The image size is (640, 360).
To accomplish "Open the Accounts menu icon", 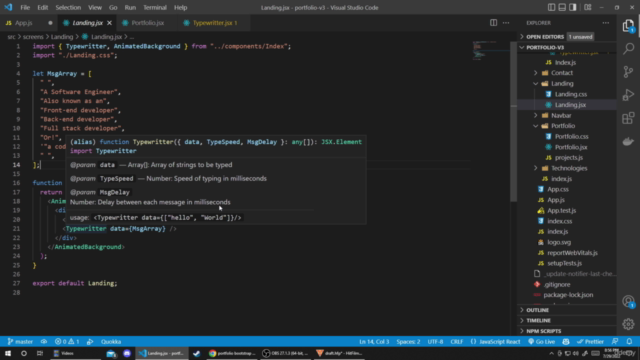I will 629,302.
